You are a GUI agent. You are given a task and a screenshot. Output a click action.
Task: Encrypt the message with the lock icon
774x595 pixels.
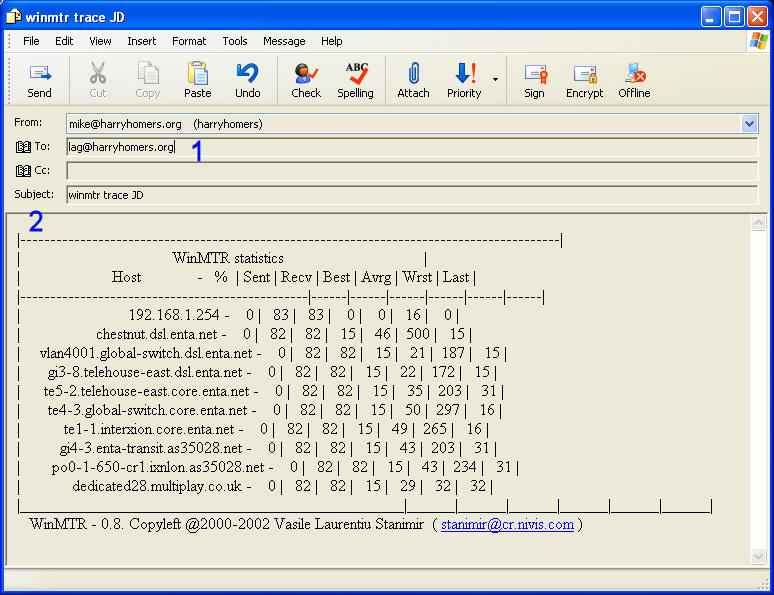coord(585,74)
